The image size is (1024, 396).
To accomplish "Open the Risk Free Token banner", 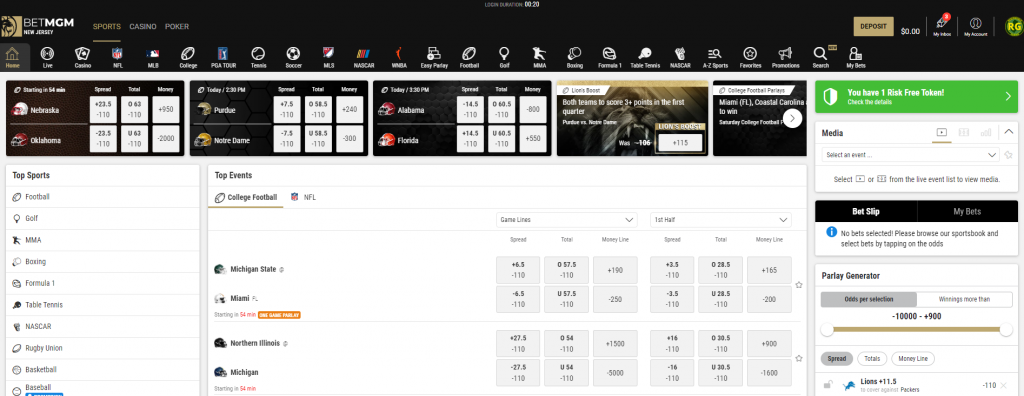I will (916, 97).
